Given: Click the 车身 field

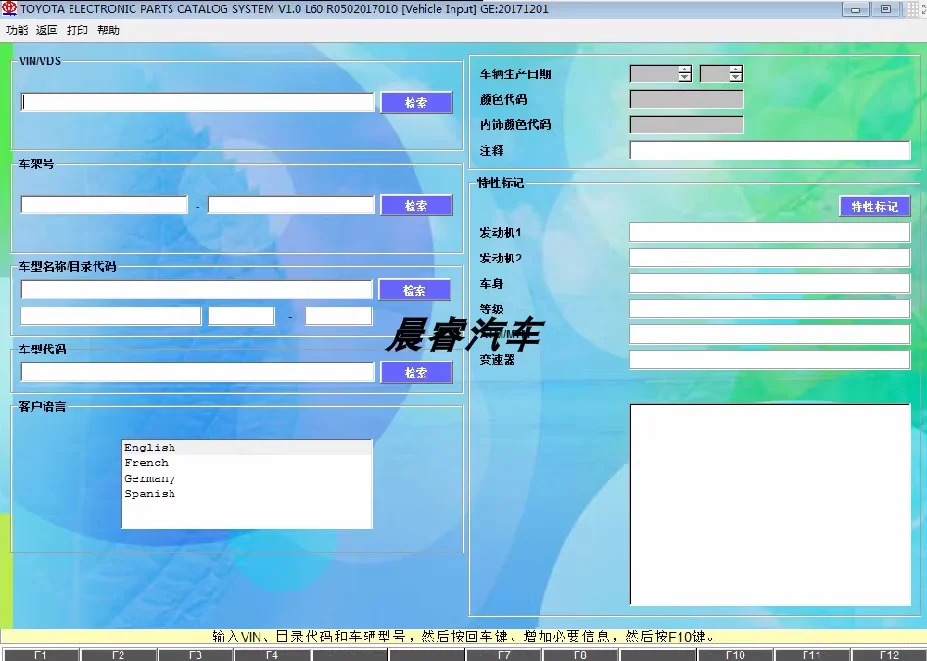Looking at the screenshot, I should [769, 283].
